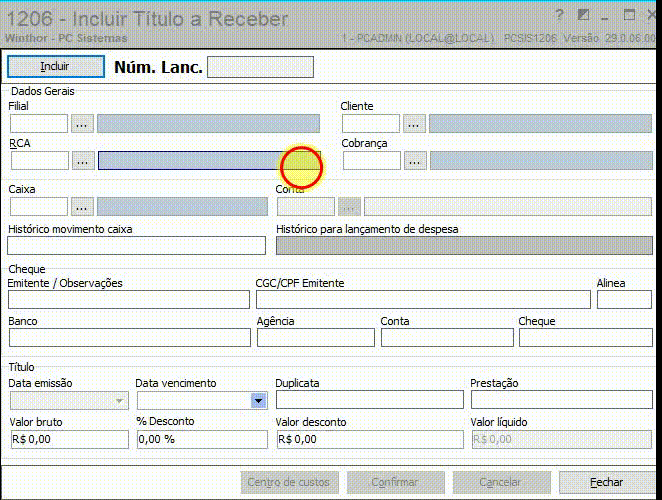Click the Filial description field
The image size is (662, 500).
point(209,124)
